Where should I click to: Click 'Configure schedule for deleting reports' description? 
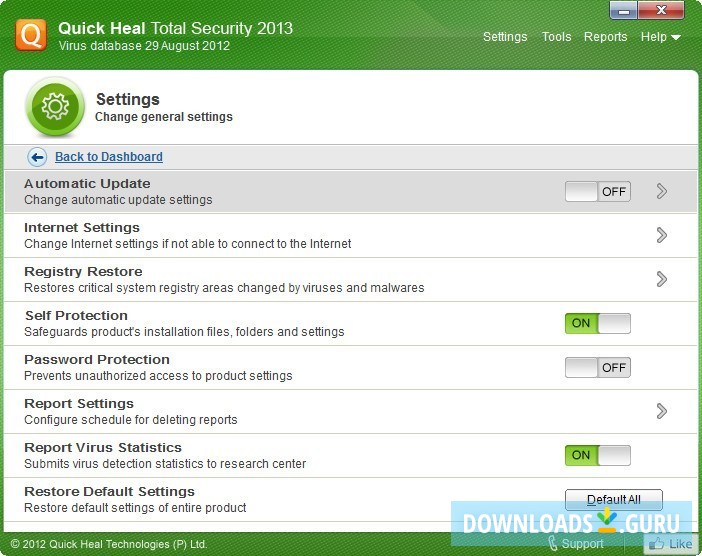[131, 420]
